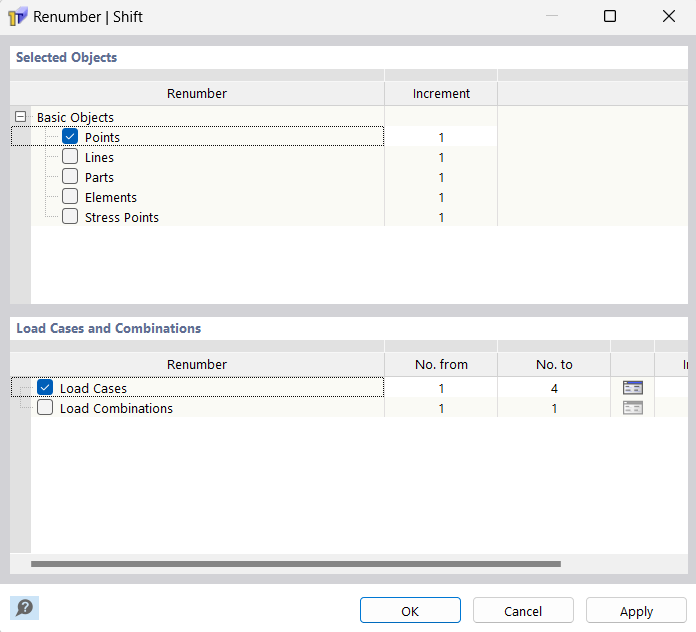Uncheck the Points checkbox
The image size is (696, 632).
[x=70, y=137]
